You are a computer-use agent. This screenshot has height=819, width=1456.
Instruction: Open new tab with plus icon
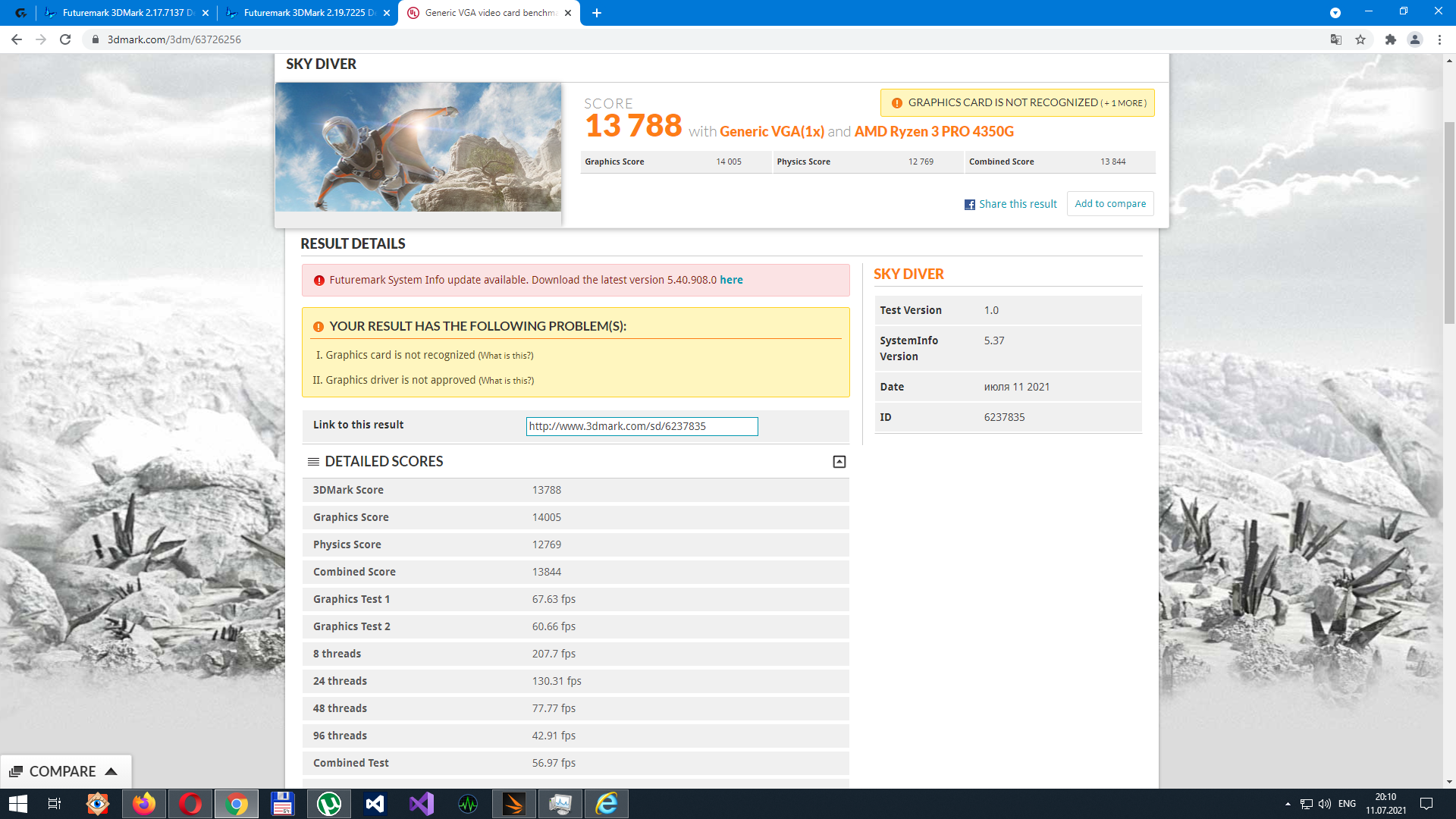(597, 13)
